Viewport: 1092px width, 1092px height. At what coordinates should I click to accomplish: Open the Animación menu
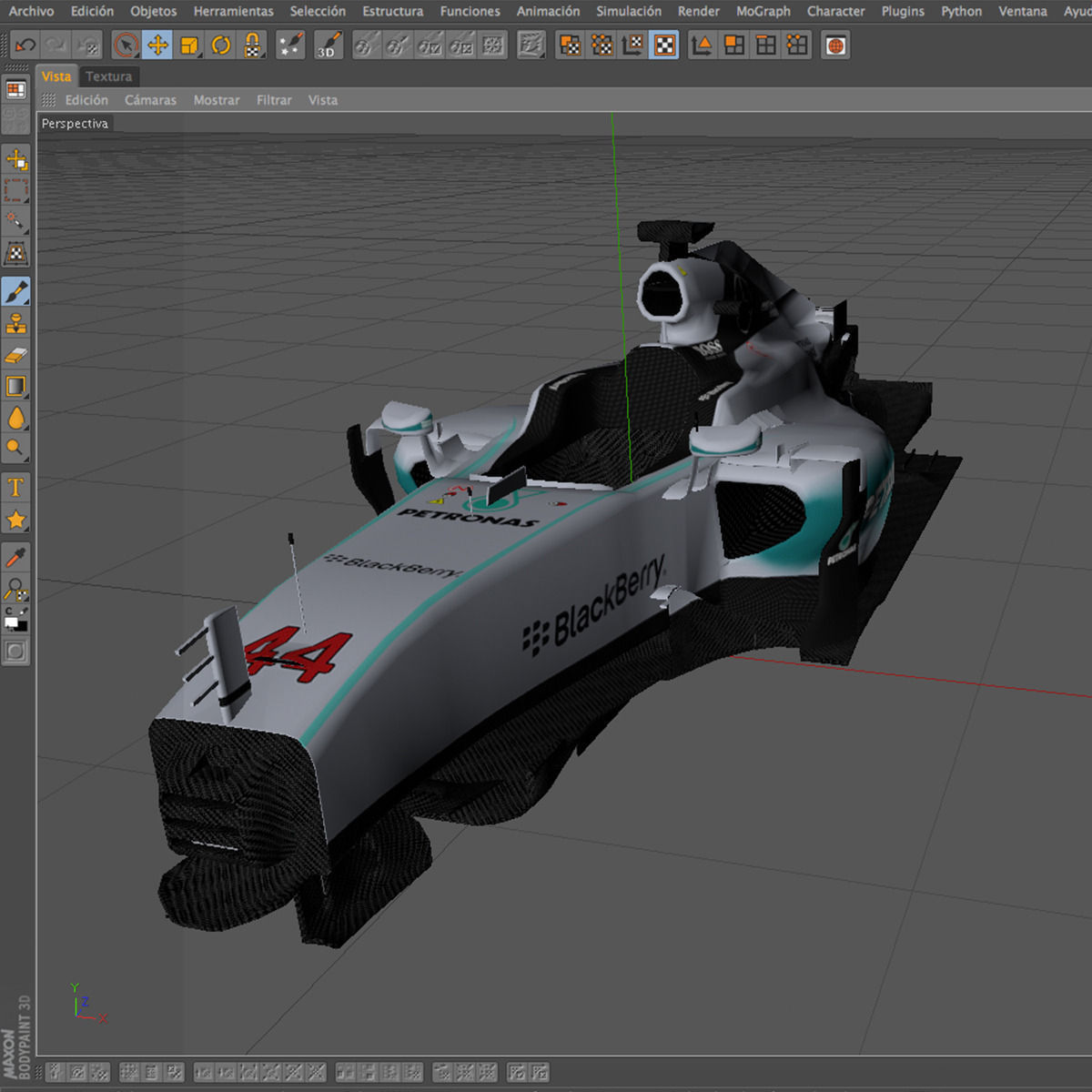[x=549, y=11]
